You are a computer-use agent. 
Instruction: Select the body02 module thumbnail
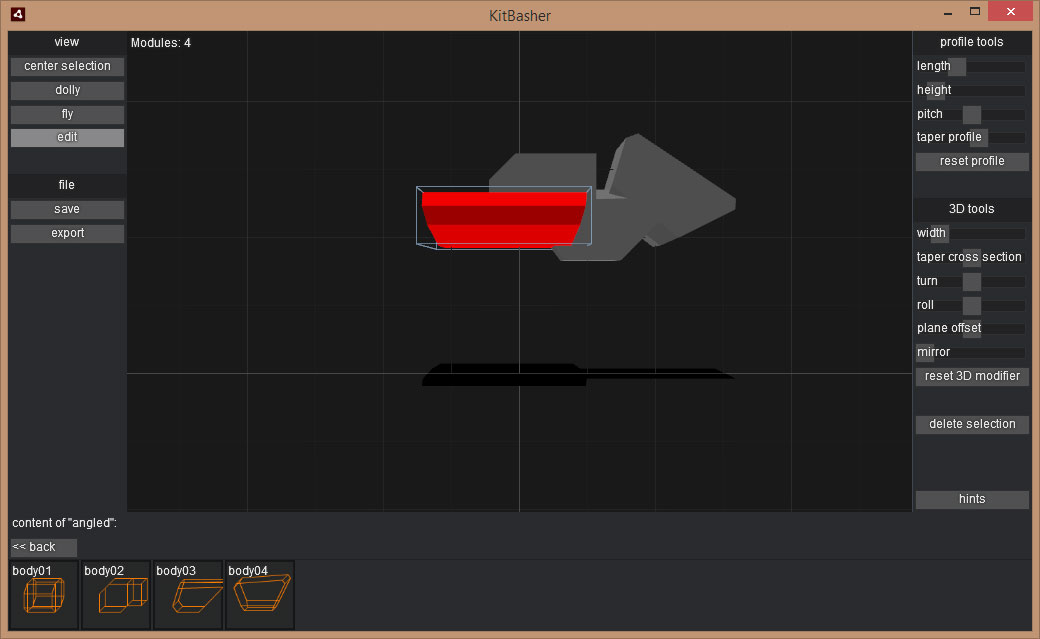(115, 595)
